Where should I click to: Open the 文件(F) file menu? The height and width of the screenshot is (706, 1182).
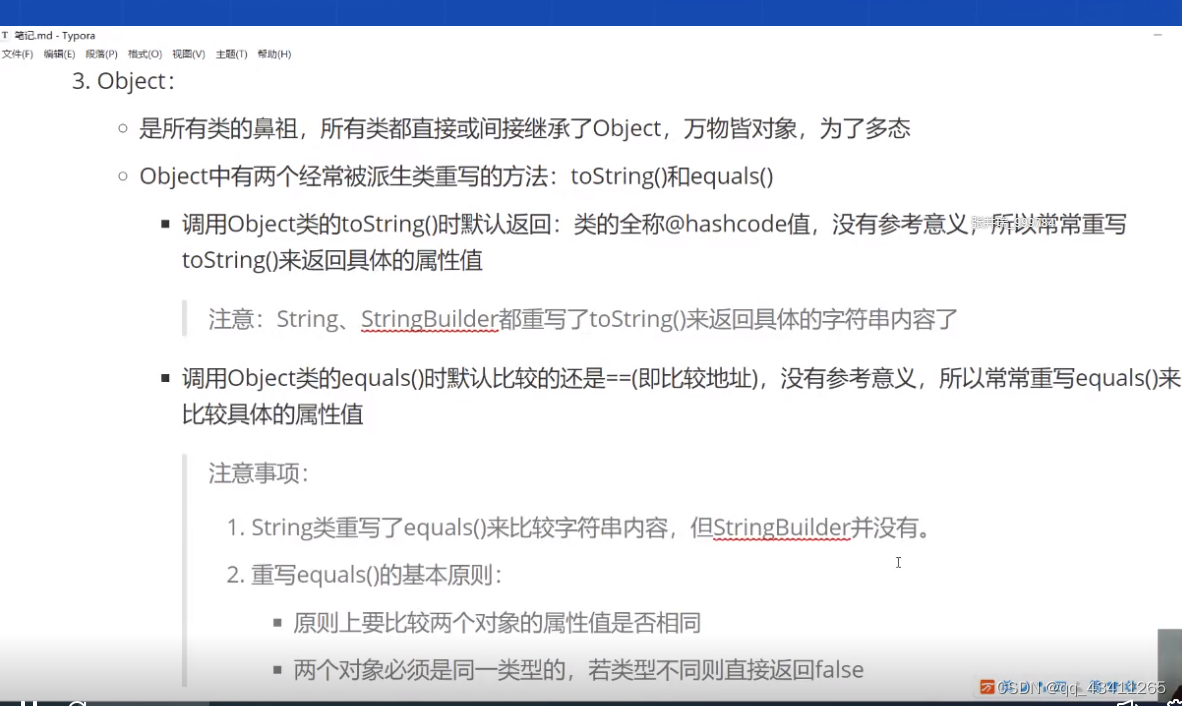(x=17, y=54)
